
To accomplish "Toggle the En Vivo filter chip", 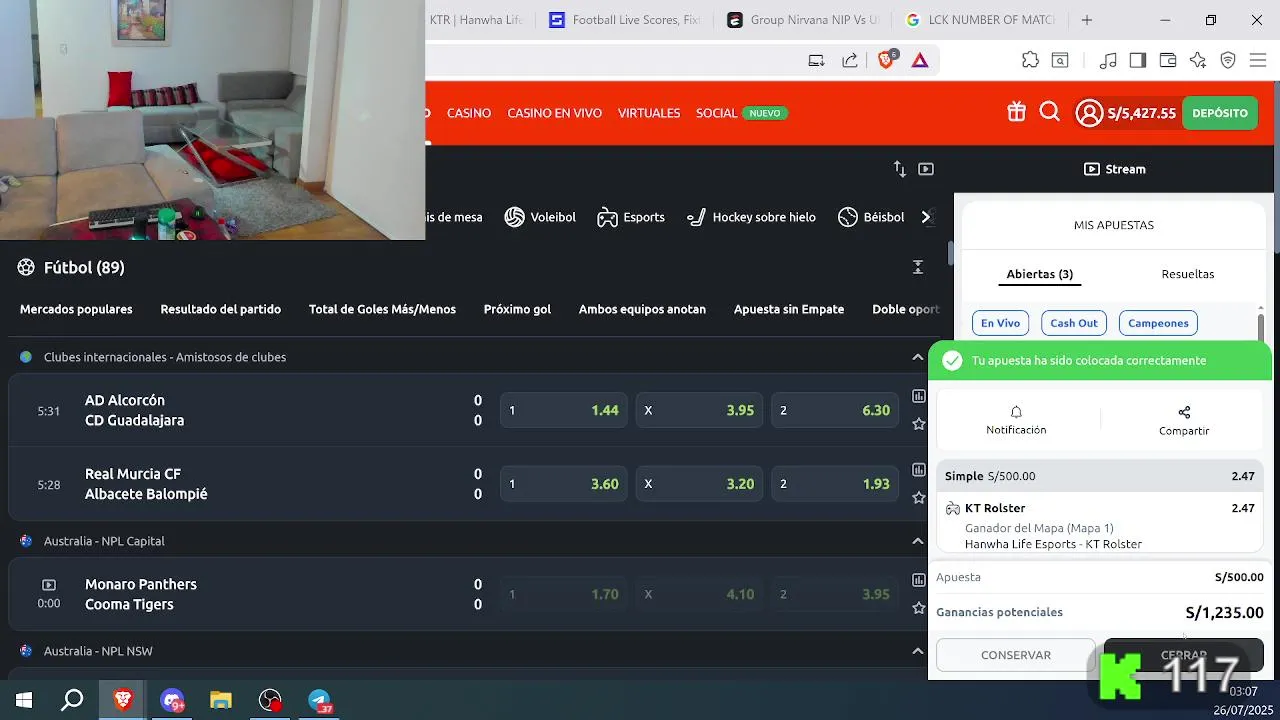I will (x=1000, y=323).
